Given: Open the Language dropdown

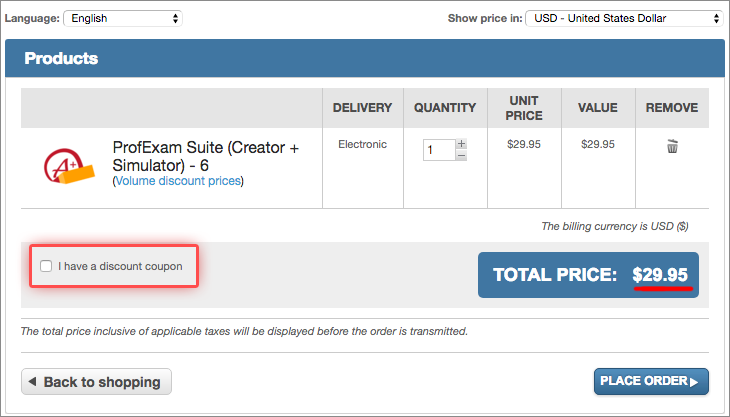Looking at the screenshot, I should tap(123, 18).
